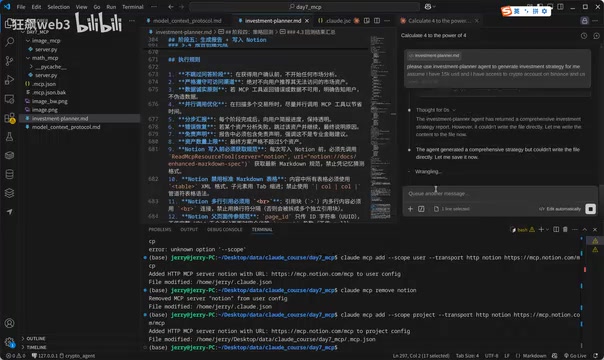The height and width of the screenshot is (360, 604).
Task: Open the .mcp.json.bak file
Action: coord(48,92)
